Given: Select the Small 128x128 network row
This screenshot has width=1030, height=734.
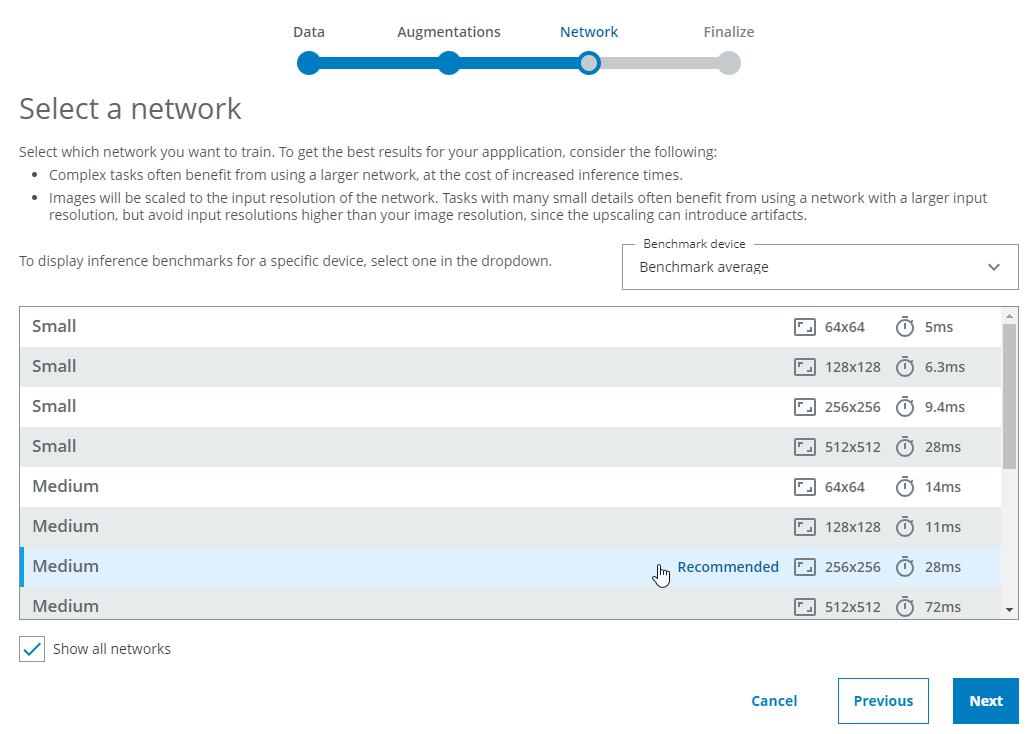Looking at the screenshot, I should (400, 367).
